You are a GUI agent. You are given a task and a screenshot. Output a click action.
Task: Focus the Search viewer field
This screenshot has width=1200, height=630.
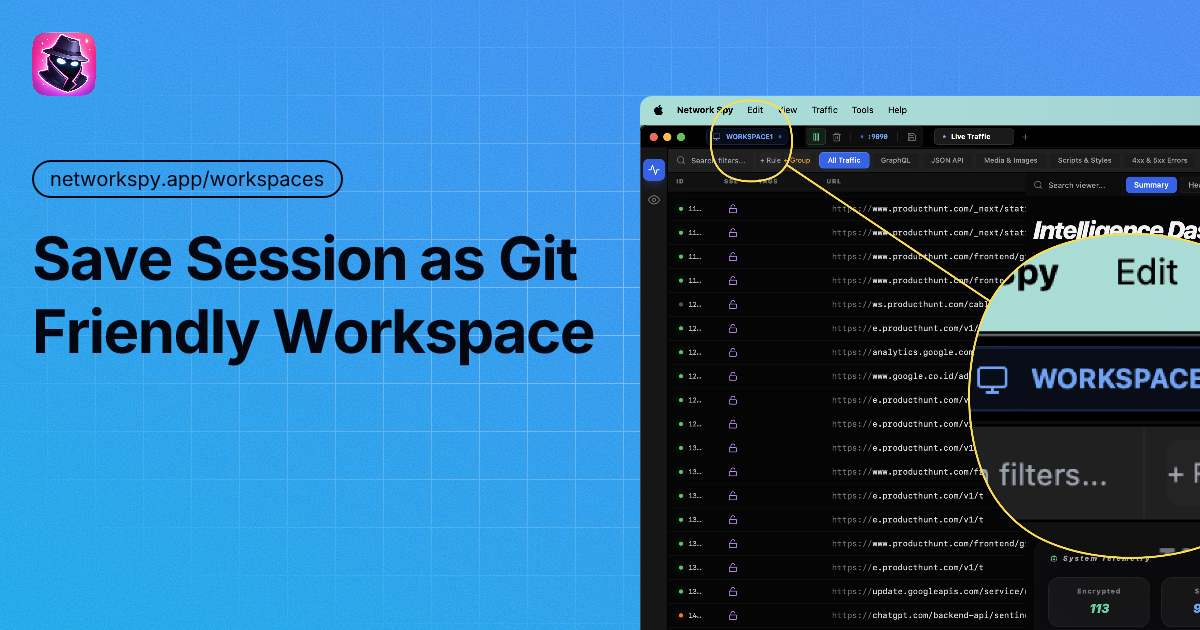click(x=1076, y=185)
